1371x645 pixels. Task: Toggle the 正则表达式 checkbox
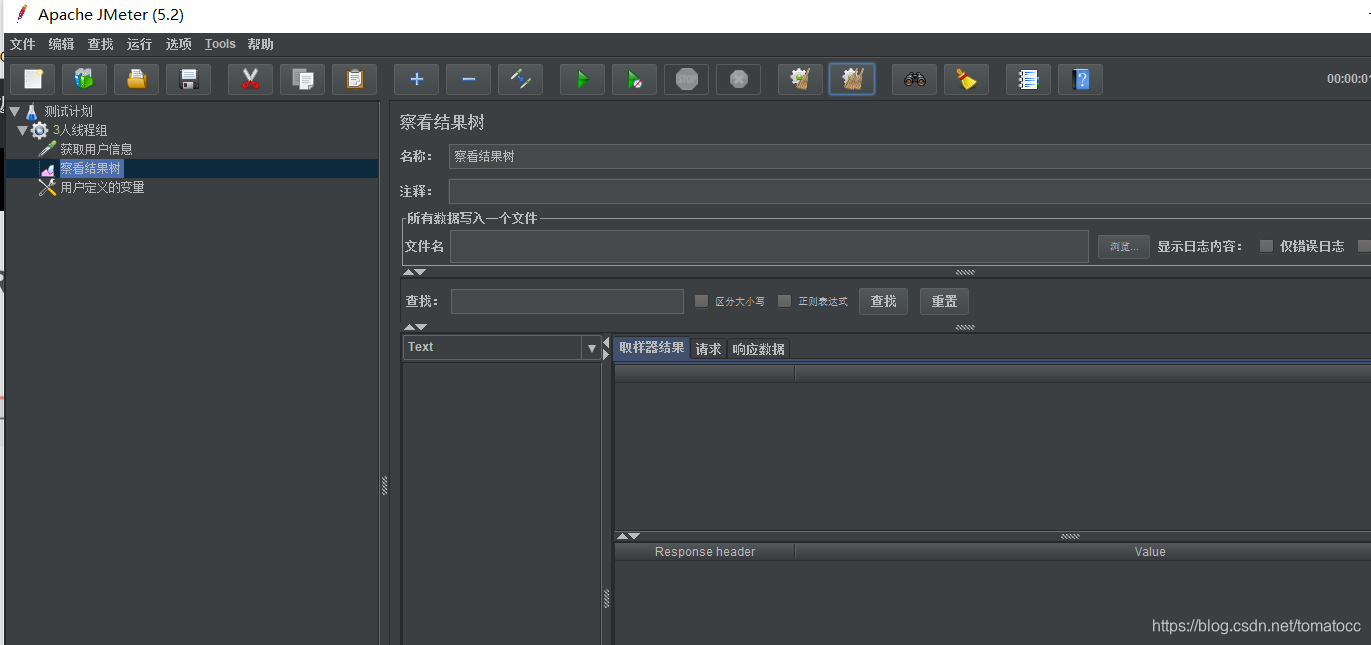(x=784, y=301)
